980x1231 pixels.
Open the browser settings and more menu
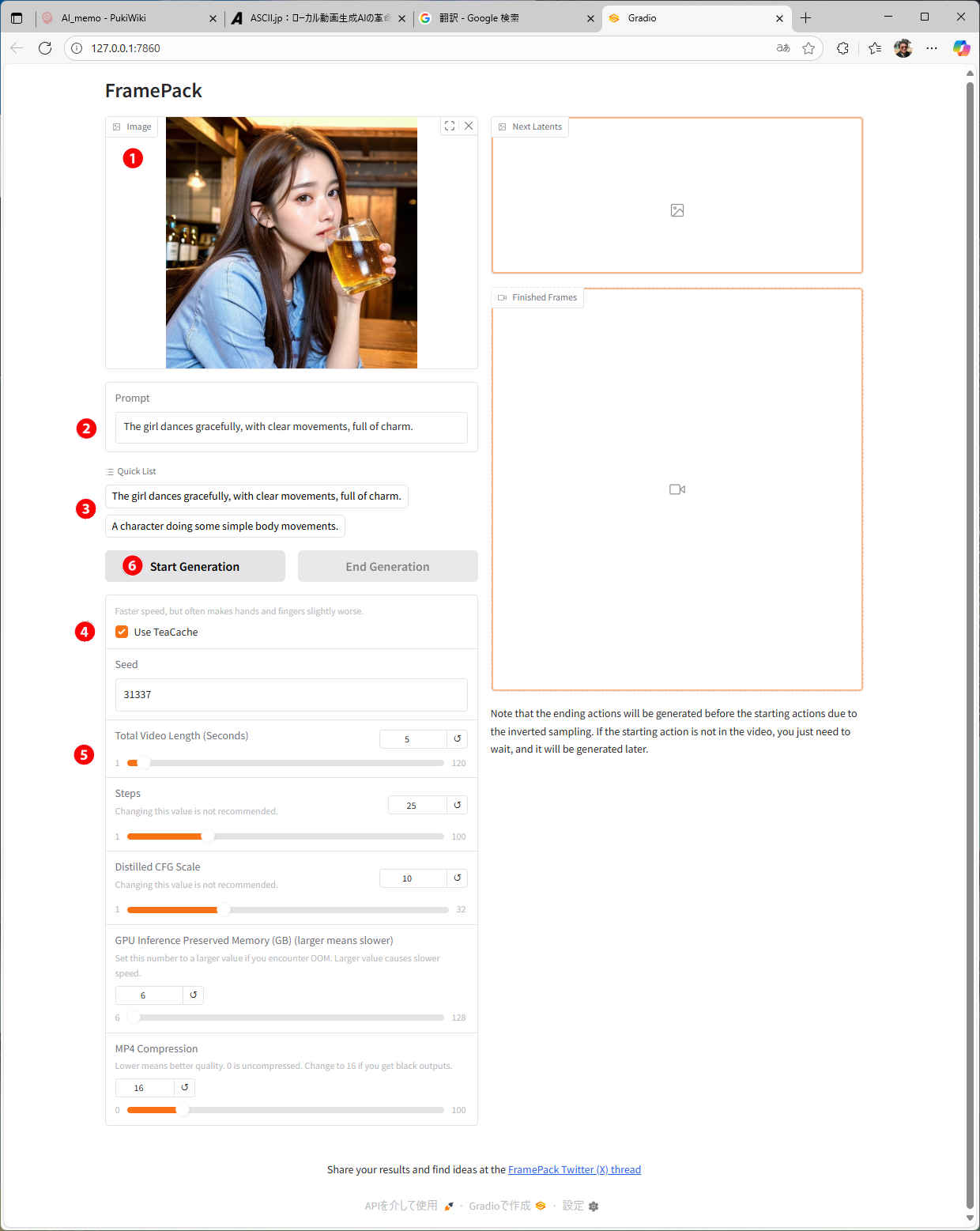click(x=932, y=48)
